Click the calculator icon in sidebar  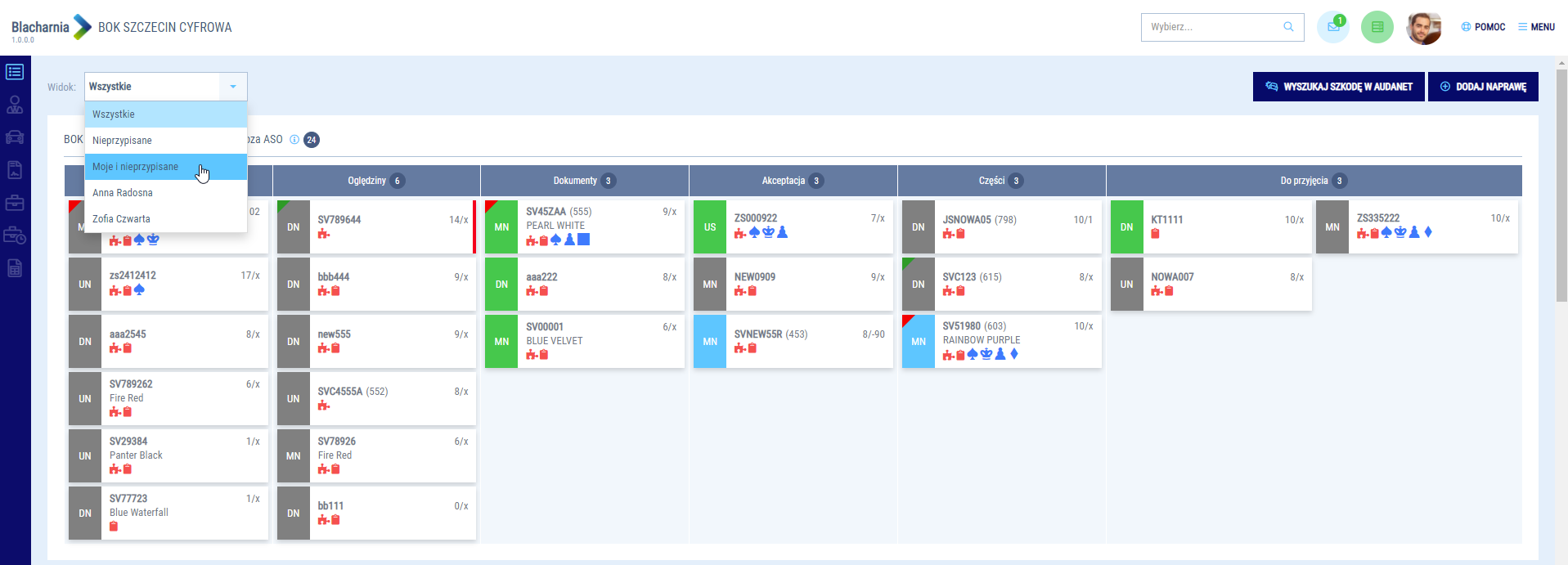15,268
